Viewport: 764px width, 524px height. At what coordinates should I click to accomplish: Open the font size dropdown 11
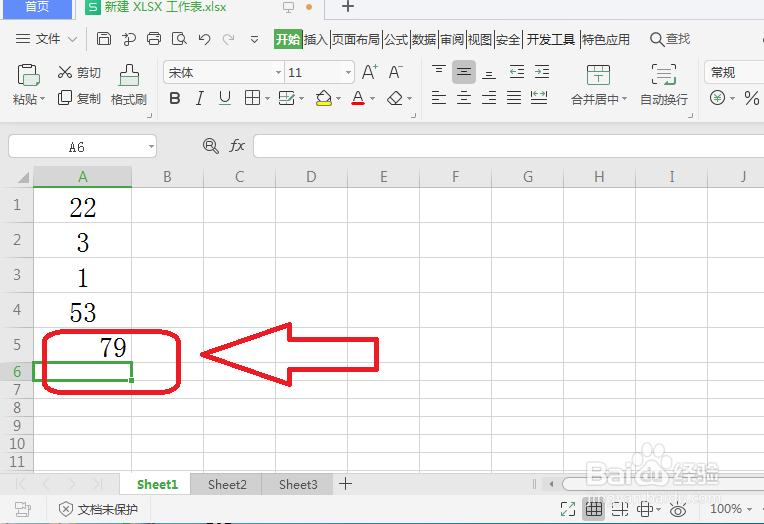[348, 73]
